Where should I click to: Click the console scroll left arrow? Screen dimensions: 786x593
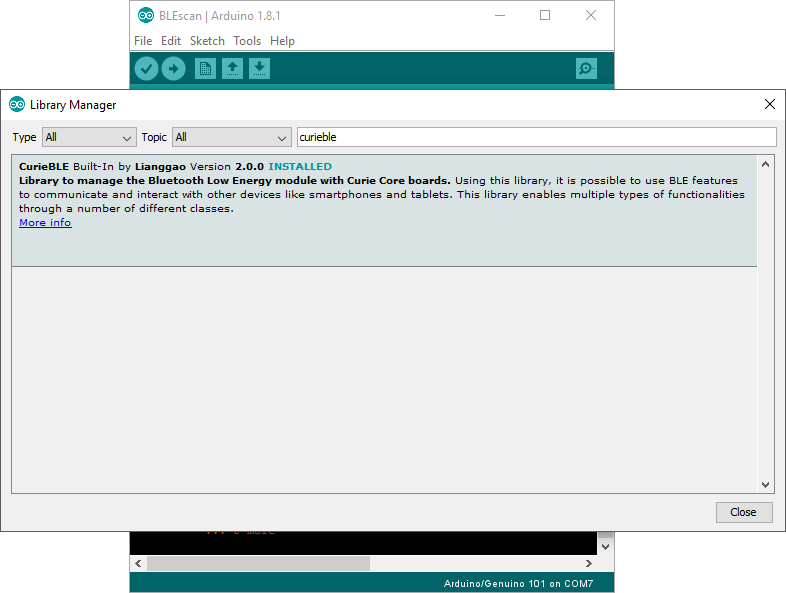tap(138, 563)
